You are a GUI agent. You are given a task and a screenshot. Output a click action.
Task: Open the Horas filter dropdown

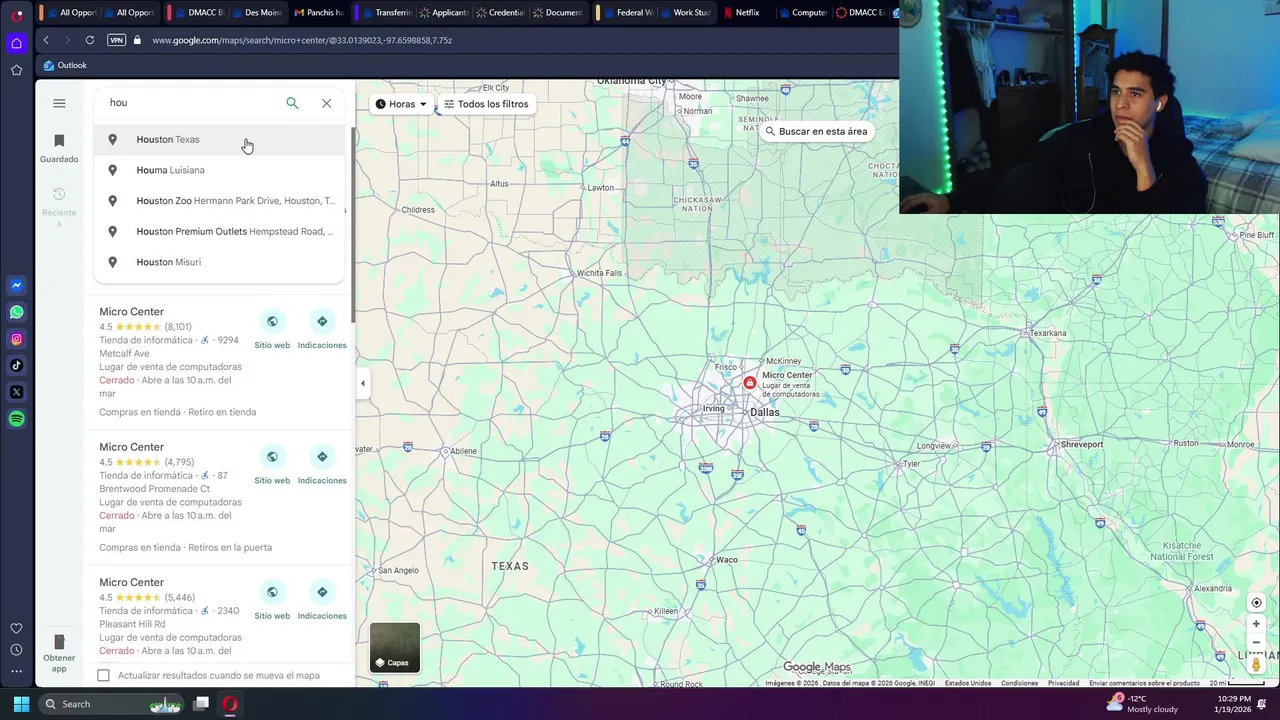(401, 104)
